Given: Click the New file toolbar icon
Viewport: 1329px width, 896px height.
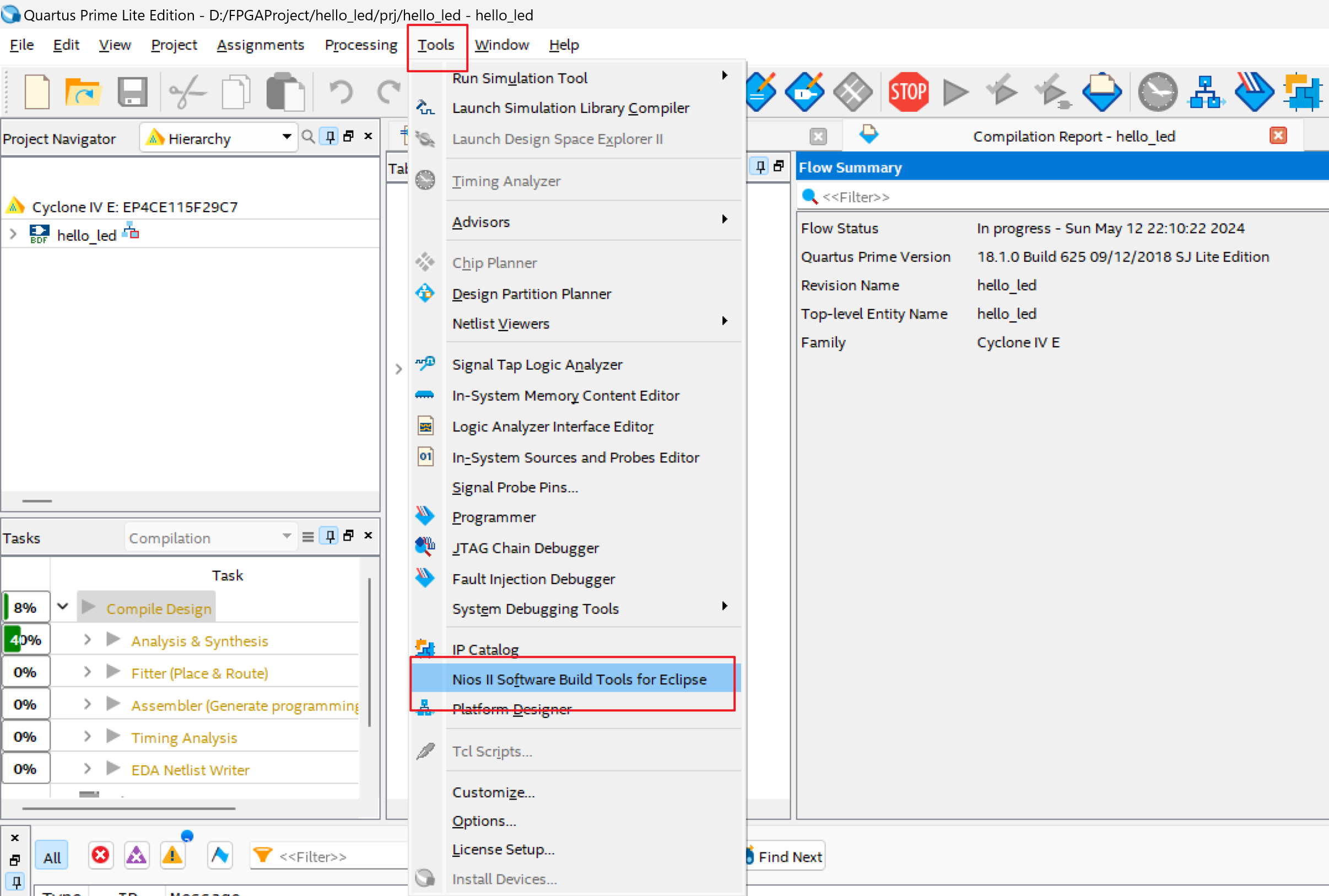Looking at the screenshot, I should click(x=37, y=91).
